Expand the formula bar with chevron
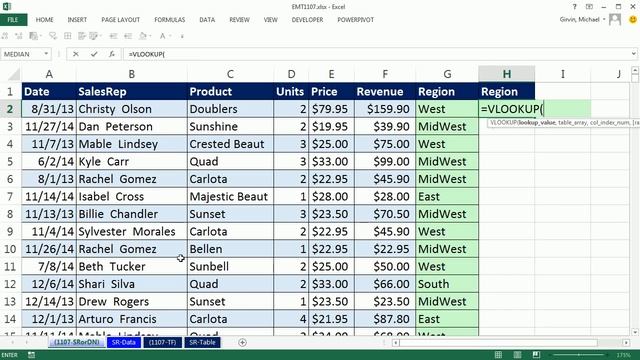This screenshot has width=640, height=360. click(x=633, y=54)
